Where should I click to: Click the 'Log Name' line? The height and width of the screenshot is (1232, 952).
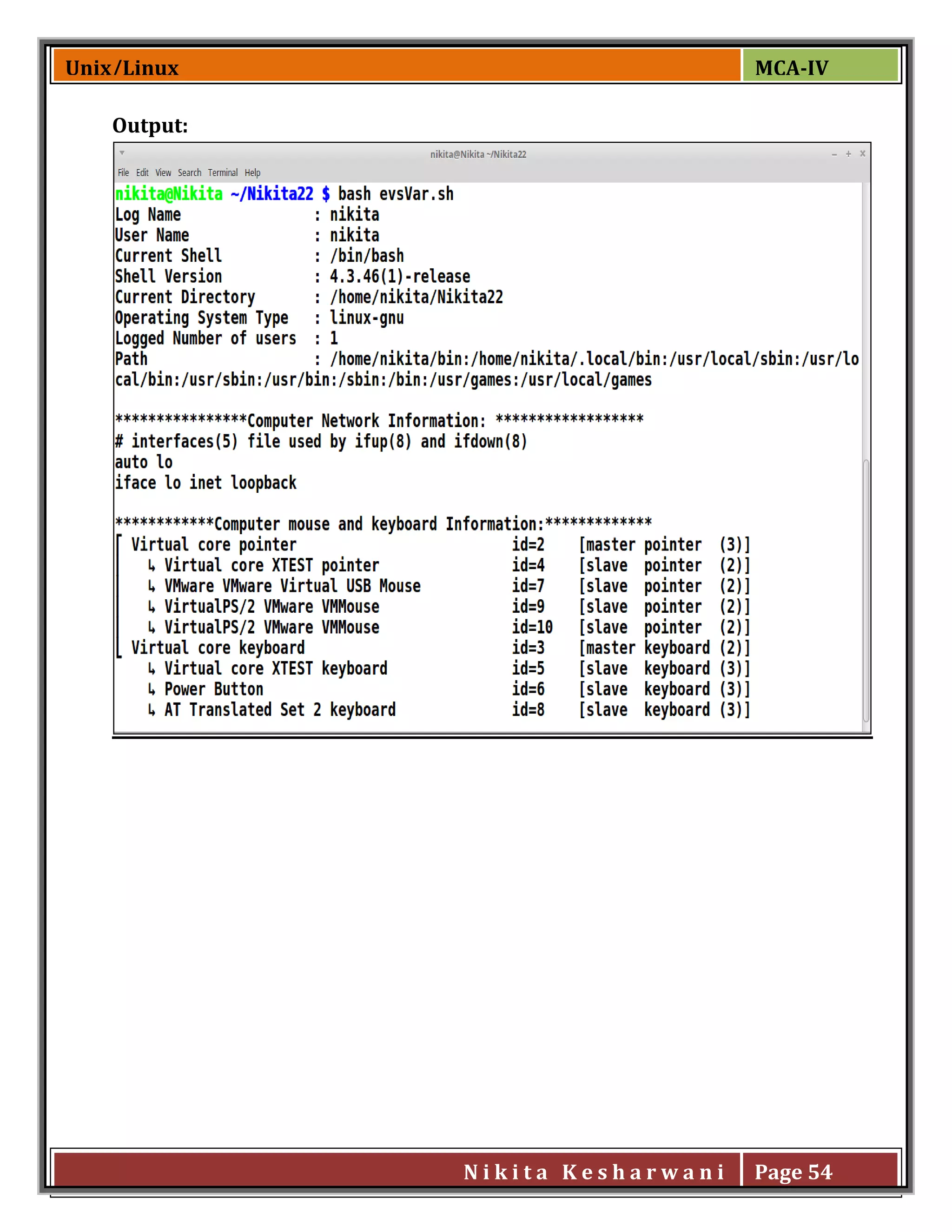[x=247, y=215]
